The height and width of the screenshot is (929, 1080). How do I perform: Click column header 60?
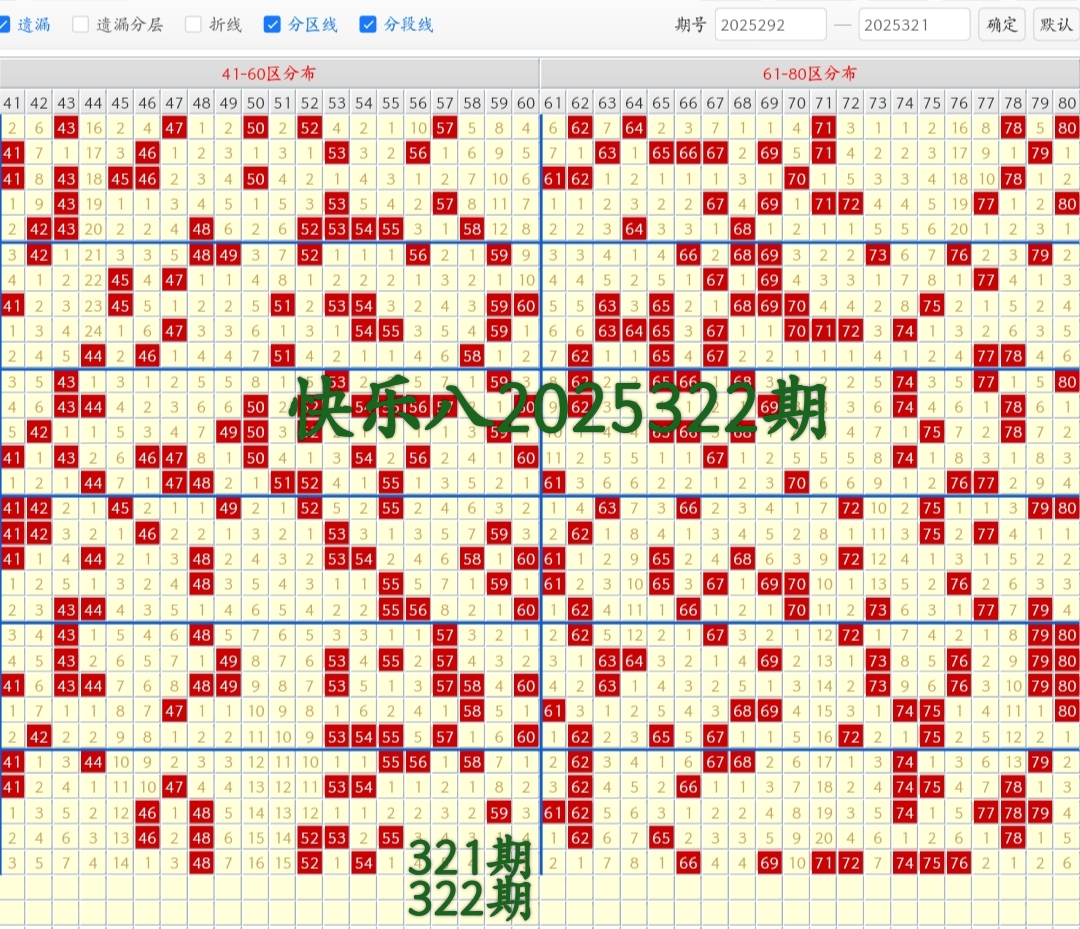pyautogui.click(x=526, y=103)
